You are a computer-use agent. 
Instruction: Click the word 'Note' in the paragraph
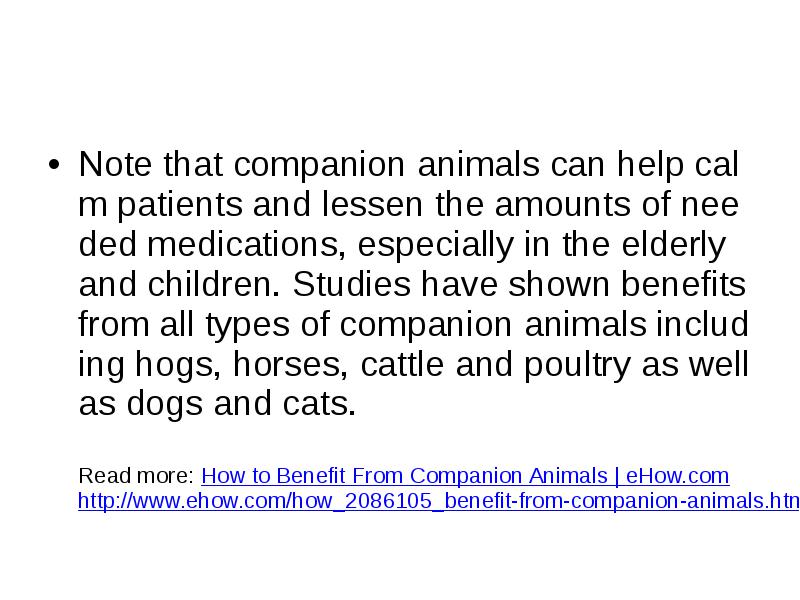tap(115, 164)
